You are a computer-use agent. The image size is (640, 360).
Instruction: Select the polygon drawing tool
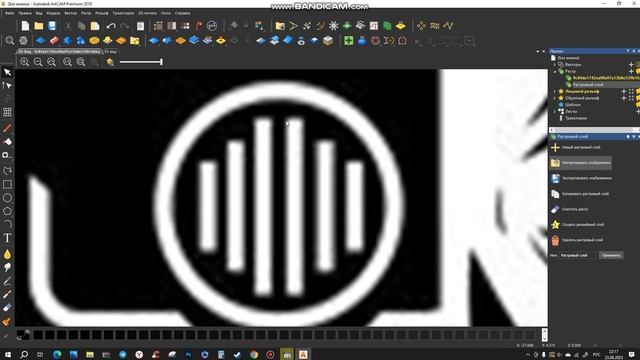pyautogui.click(x=7, y=211)
